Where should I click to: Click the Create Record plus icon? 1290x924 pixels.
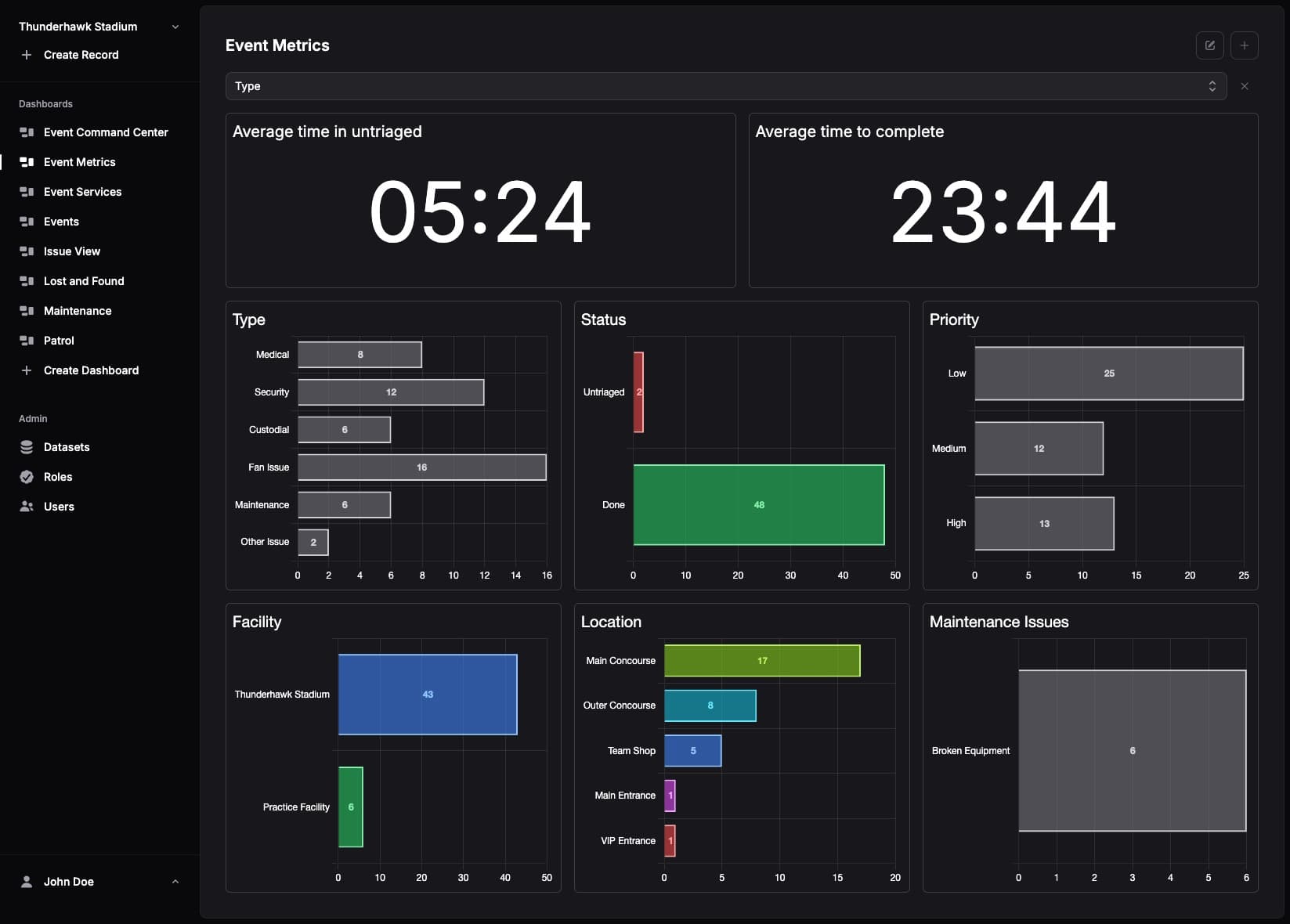click(x=27, y=55)
